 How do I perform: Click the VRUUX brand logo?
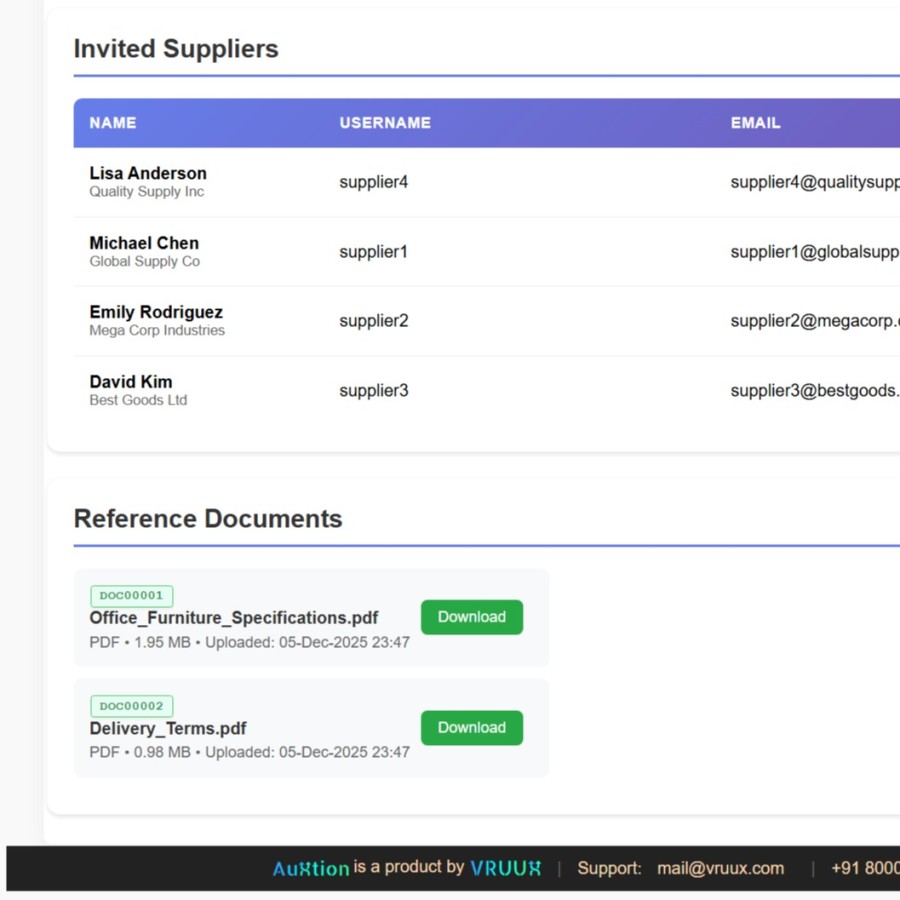(x=505, y=868)
